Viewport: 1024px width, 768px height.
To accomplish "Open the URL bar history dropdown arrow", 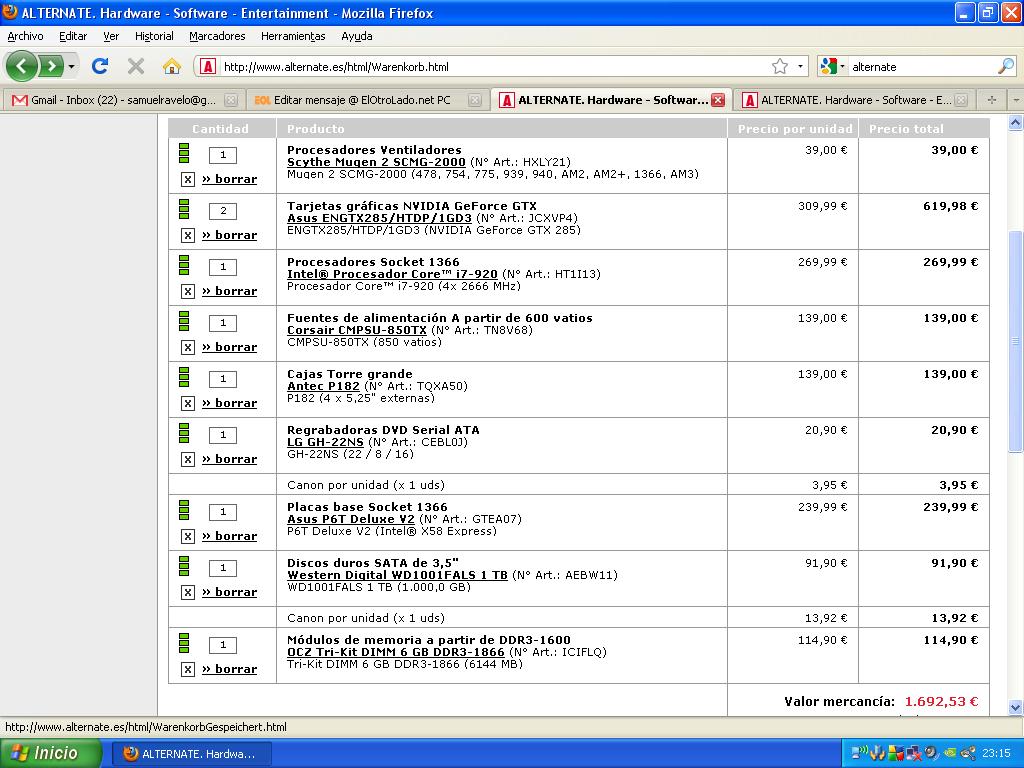I will [800, 66].
